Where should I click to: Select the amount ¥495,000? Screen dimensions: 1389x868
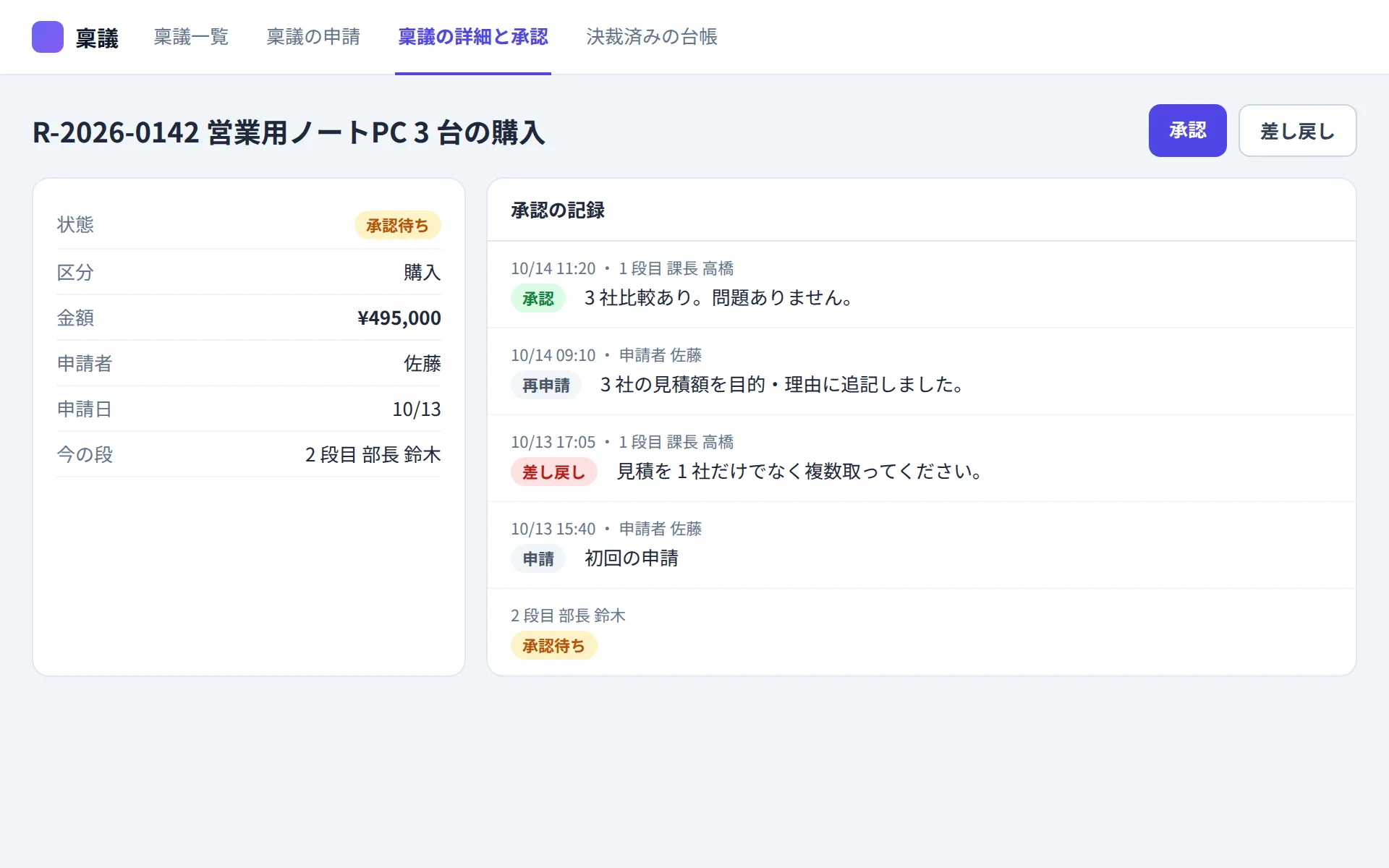coord(399,318)
